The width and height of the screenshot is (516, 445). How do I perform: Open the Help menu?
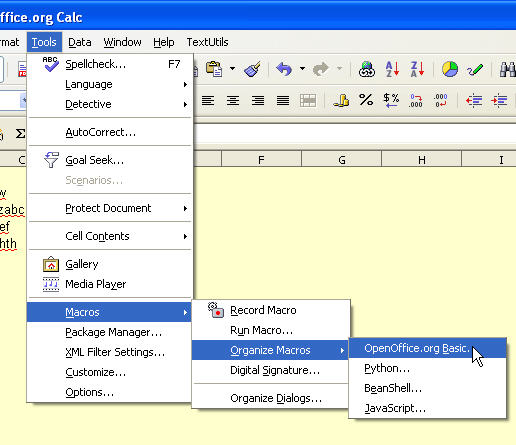point(164,42)
